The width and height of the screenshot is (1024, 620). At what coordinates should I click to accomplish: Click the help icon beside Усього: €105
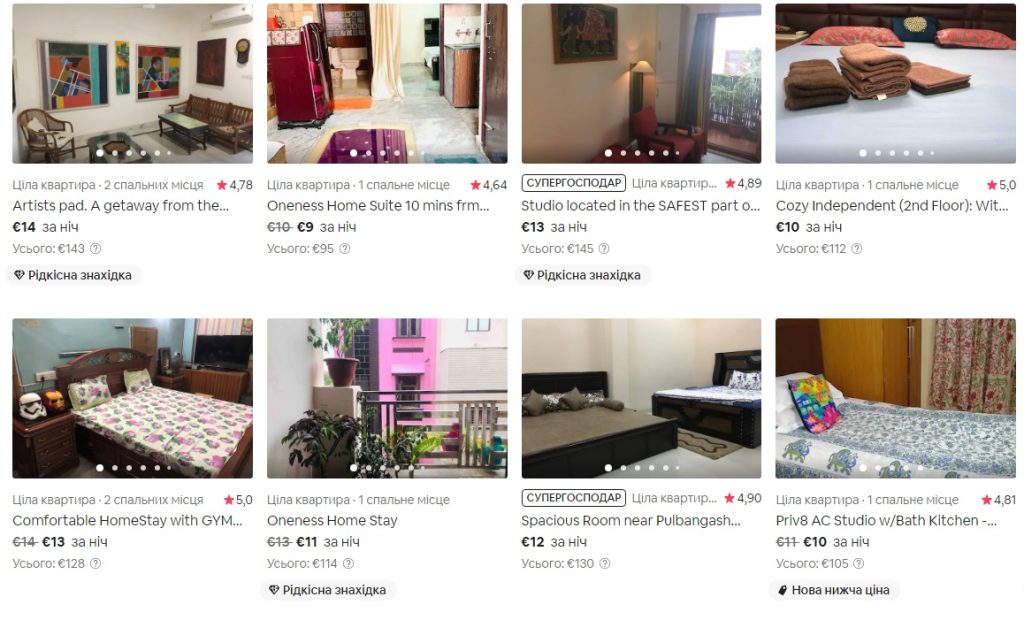click(859, 564)
